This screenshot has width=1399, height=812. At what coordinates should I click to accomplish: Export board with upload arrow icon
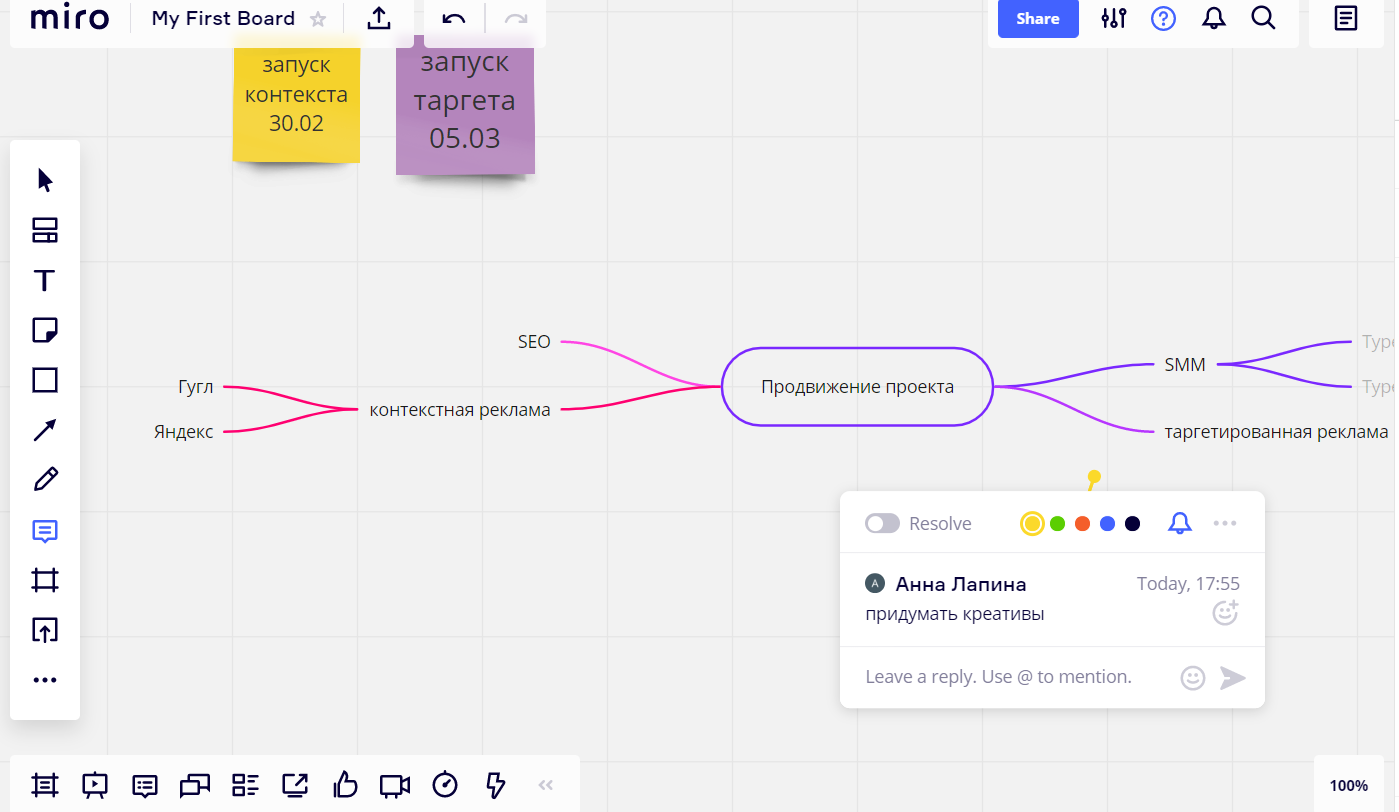[x=379, y=18]
